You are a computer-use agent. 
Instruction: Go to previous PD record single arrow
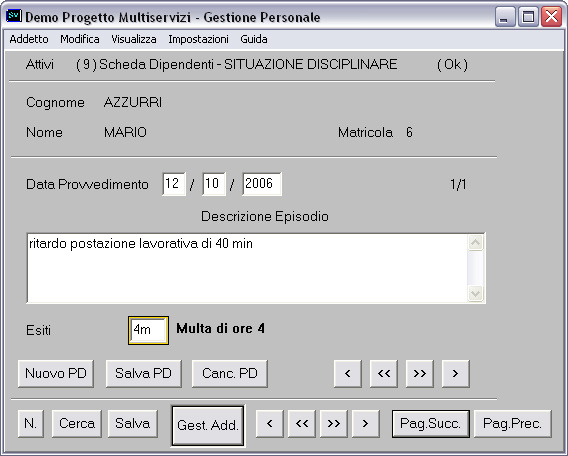348,373
